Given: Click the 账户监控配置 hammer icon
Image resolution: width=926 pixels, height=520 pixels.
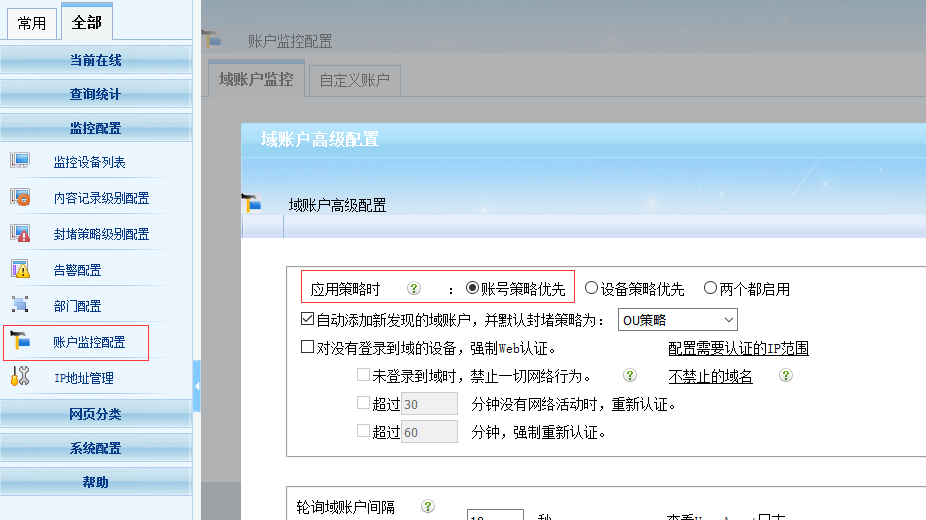Looking at the screenshot, I should [20, 342].
